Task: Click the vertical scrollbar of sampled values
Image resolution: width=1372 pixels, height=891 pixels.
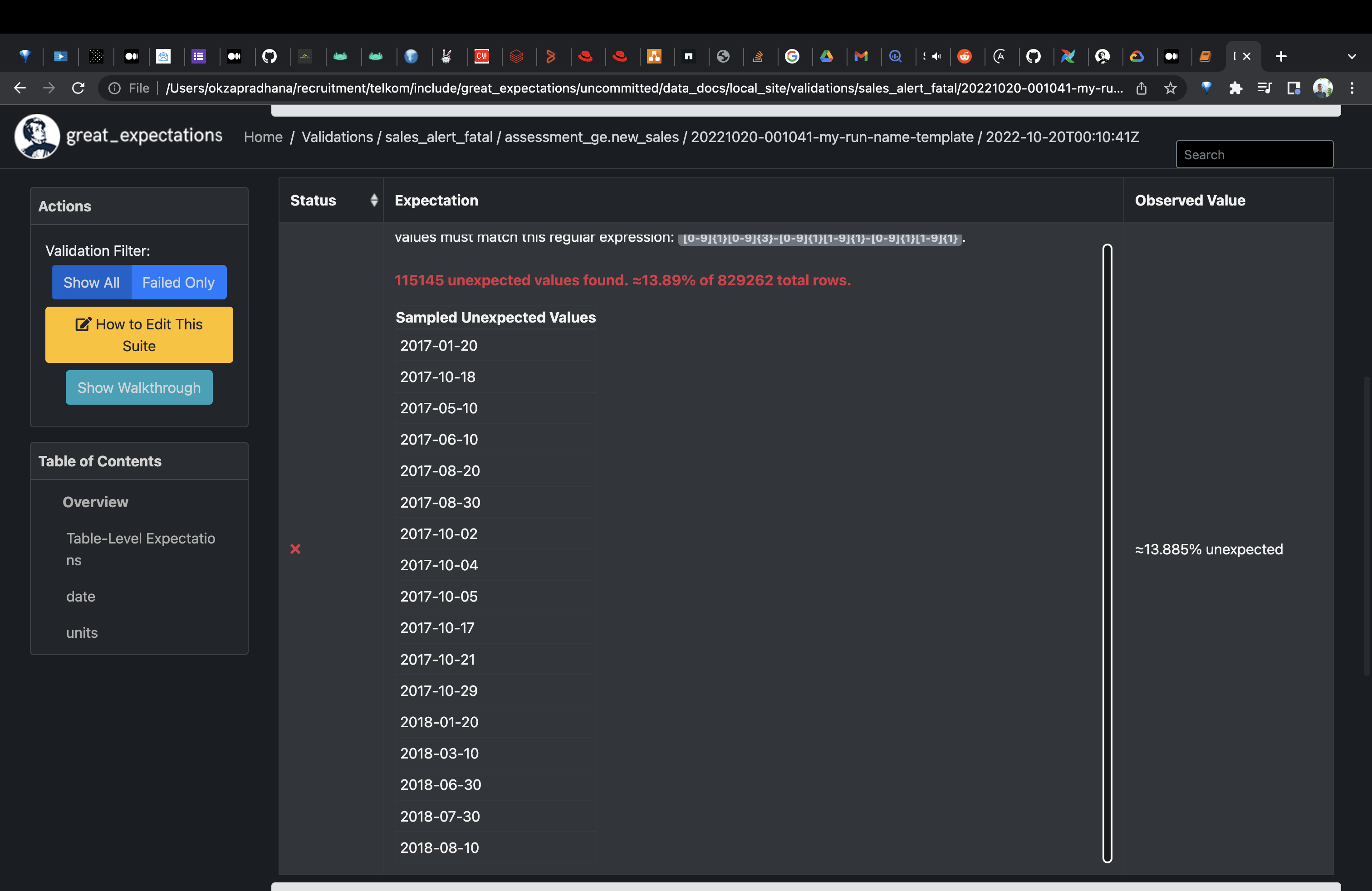Action: click(x=1107, y=553)
